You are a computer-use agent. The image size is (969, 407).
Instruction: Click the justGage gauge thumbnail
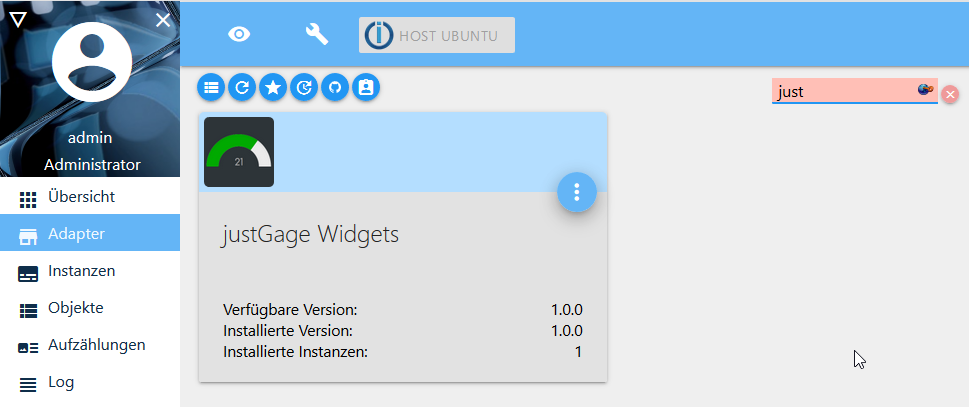239,152
